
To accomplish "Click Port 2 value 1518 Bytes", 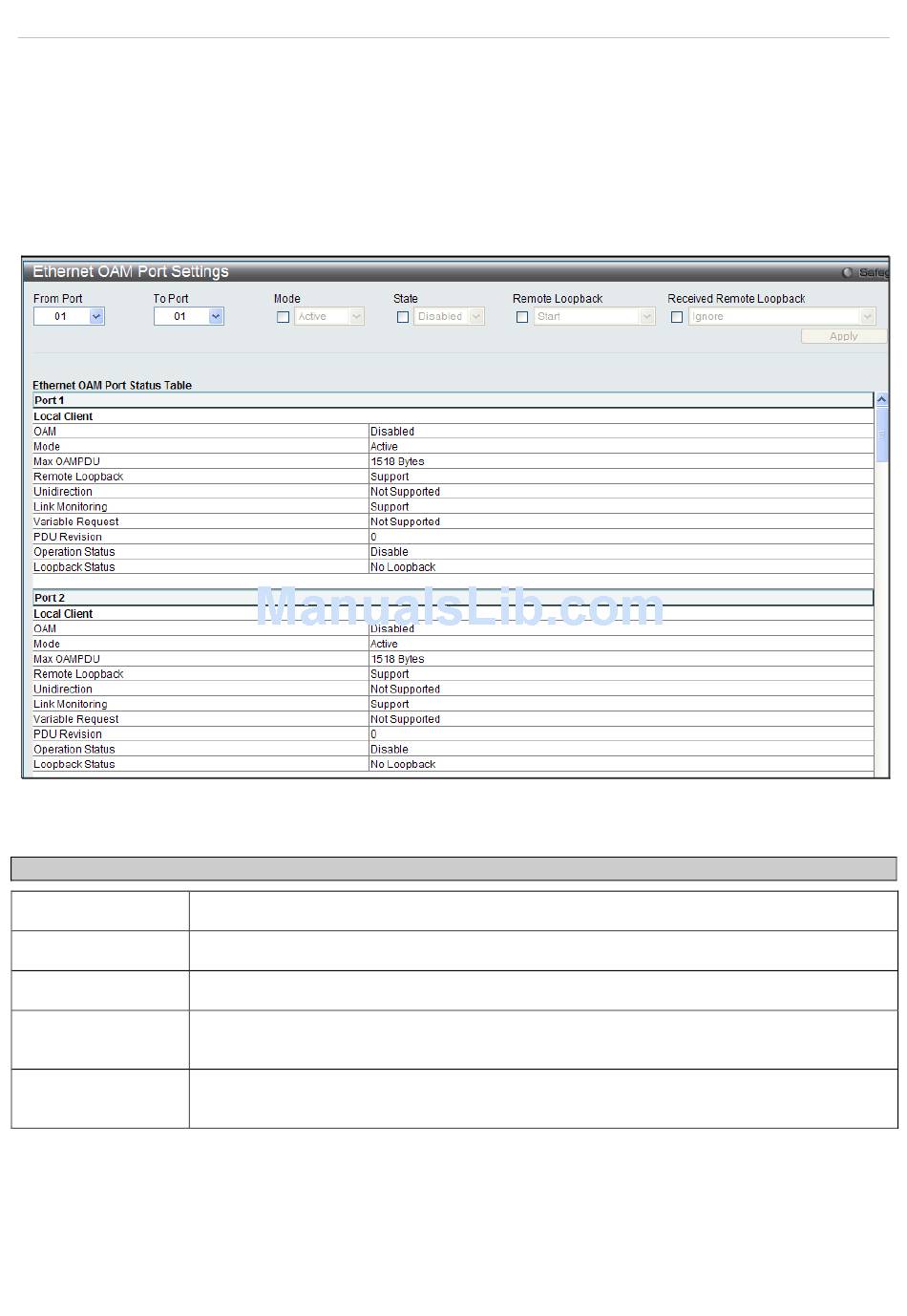I will click(x=398, y=660).
